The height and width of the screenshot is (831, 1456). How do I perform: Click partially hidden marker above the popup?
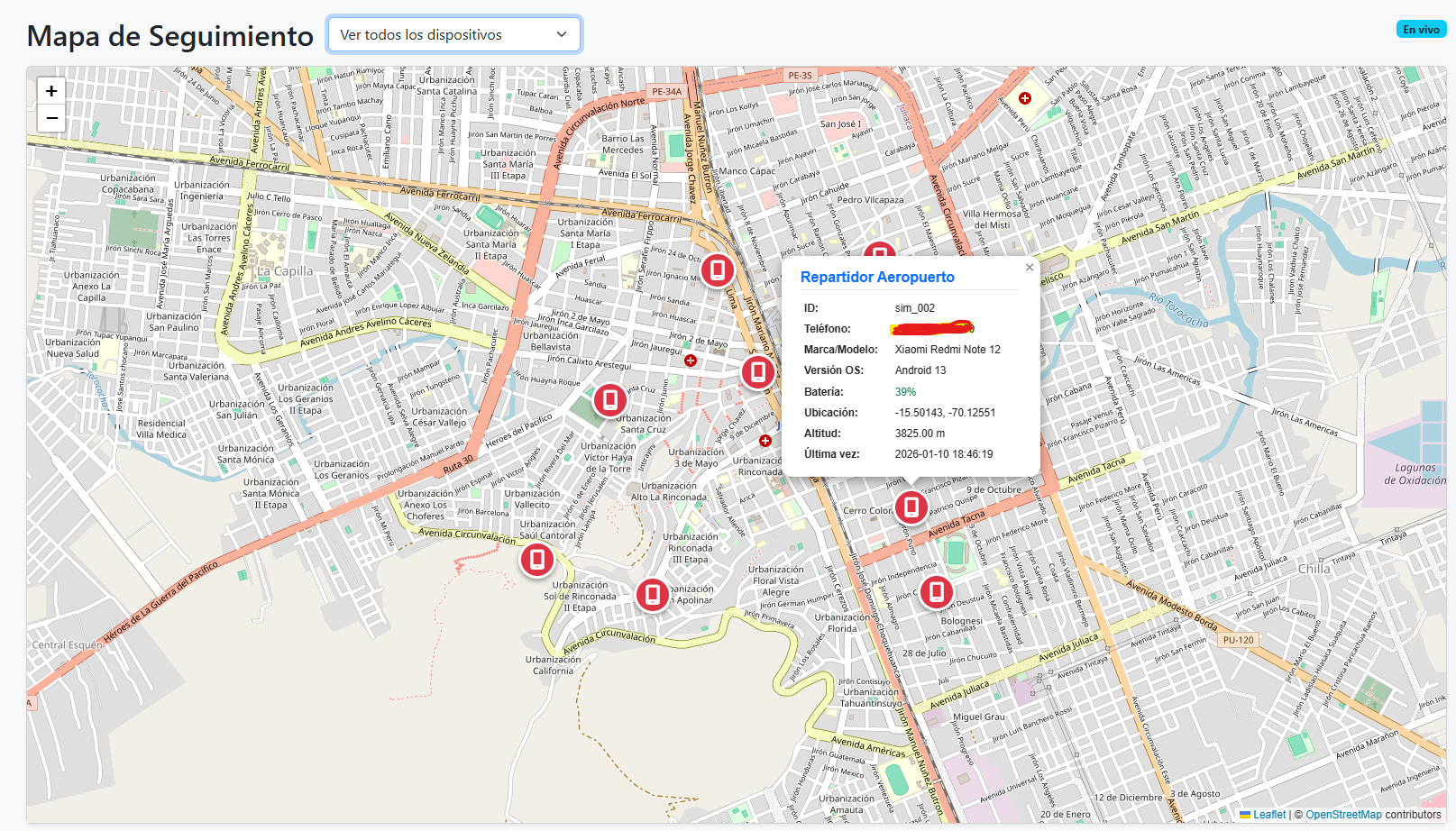(879, 251)
